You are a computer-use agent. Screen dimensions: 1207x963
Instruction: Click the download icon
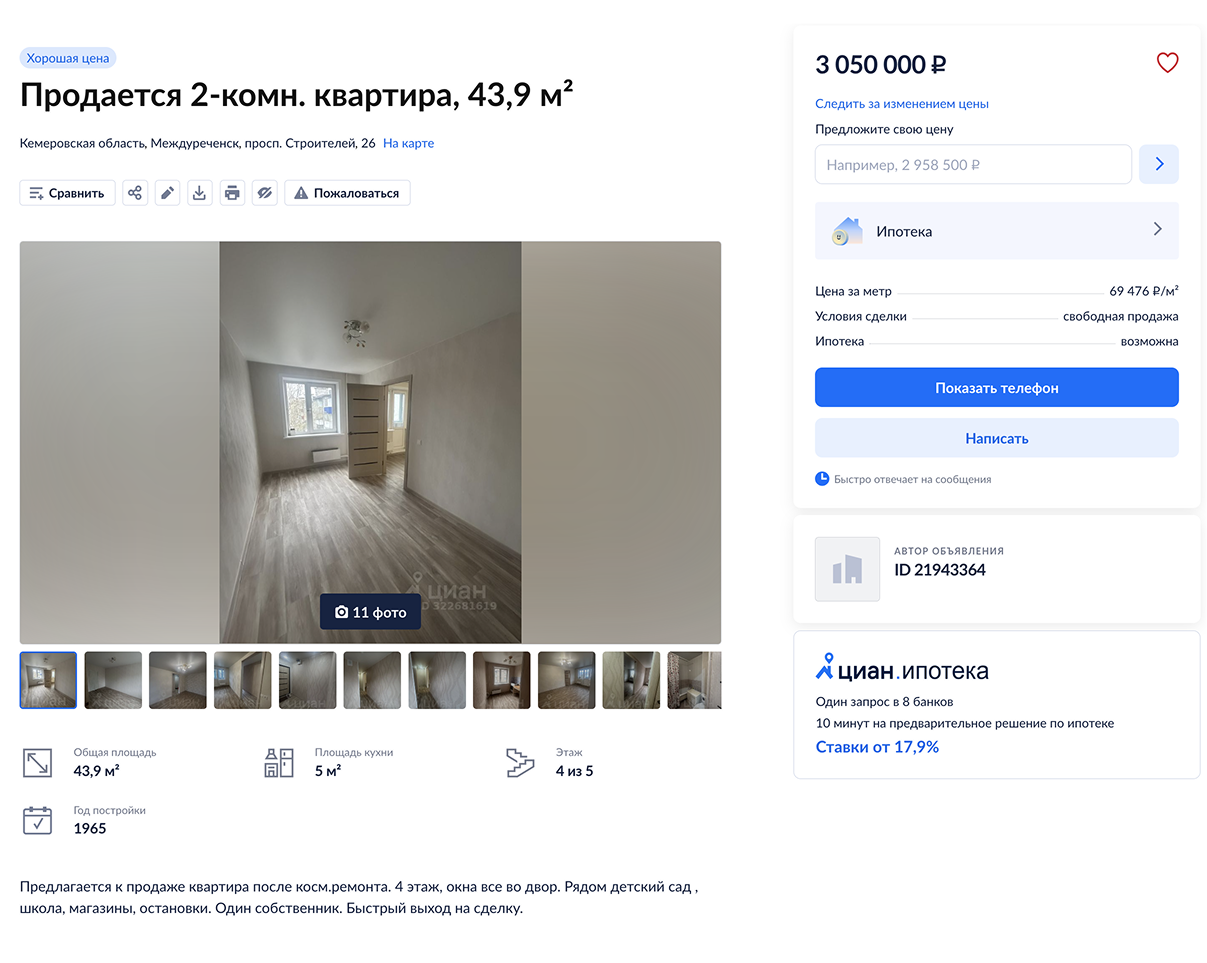(200, 193)
